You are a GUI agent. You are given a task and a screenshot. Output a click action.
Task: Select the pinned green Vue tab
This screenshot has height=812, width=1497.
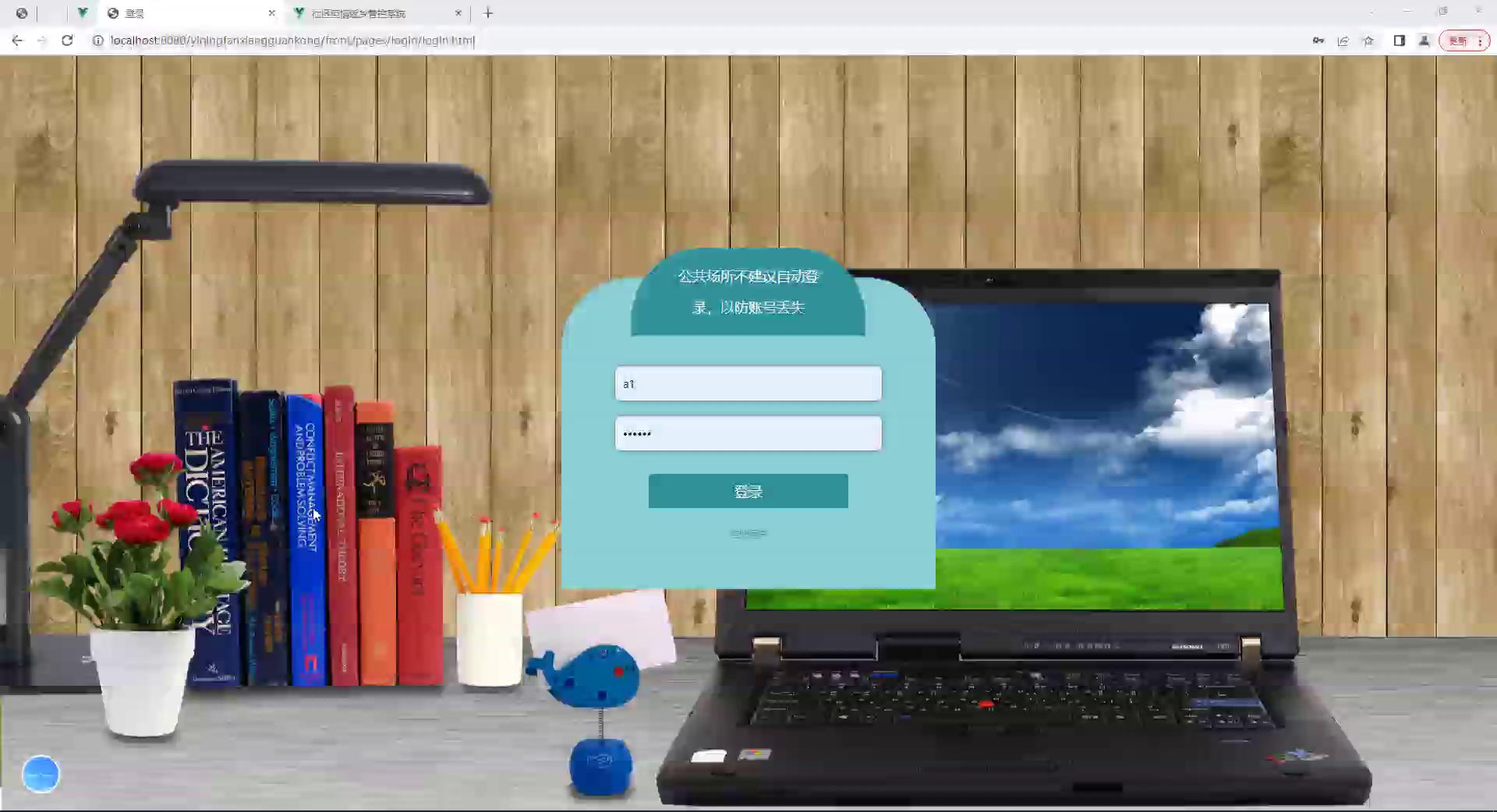pyautogui.click(x=82, y=13)
